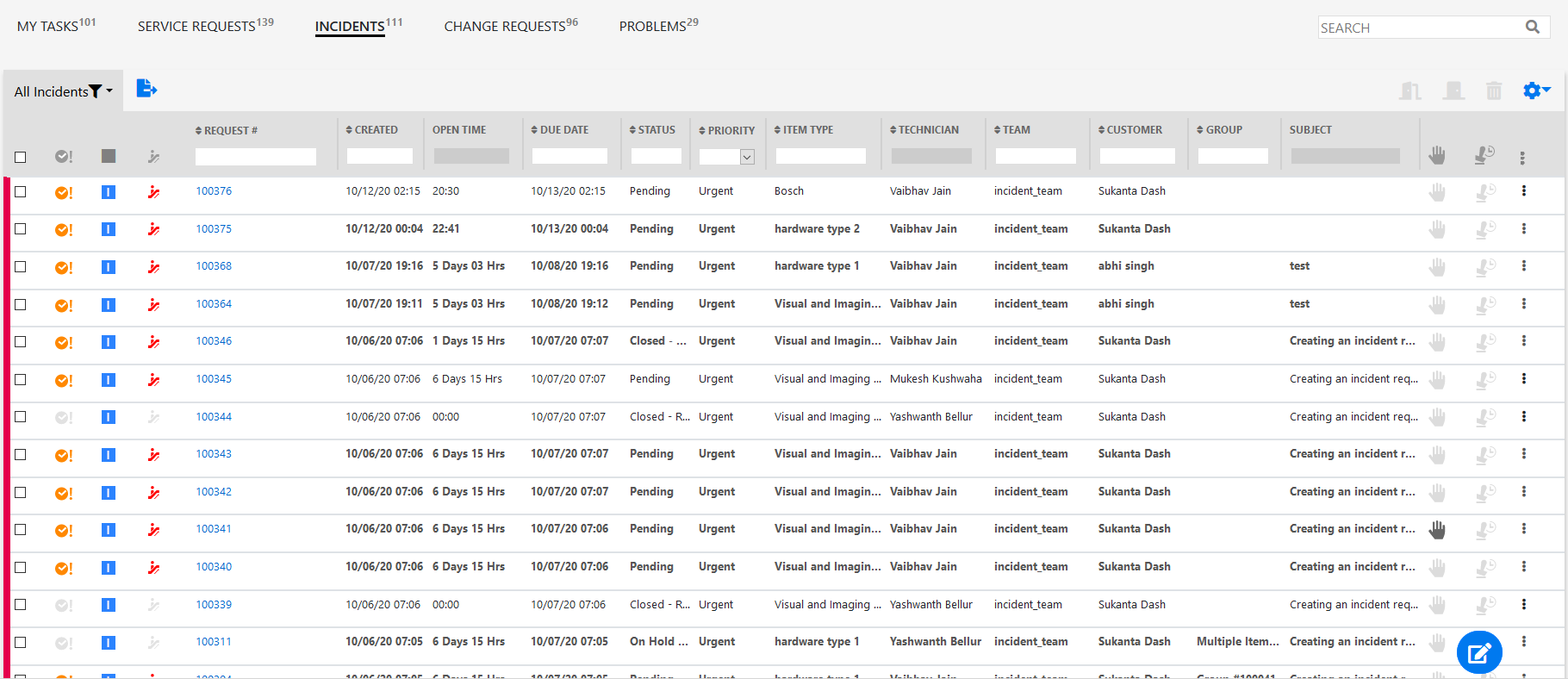Sort by Item Type column
Viewport: 1568px width, 679px height.
pyautogui.click(x=804, y=130)
